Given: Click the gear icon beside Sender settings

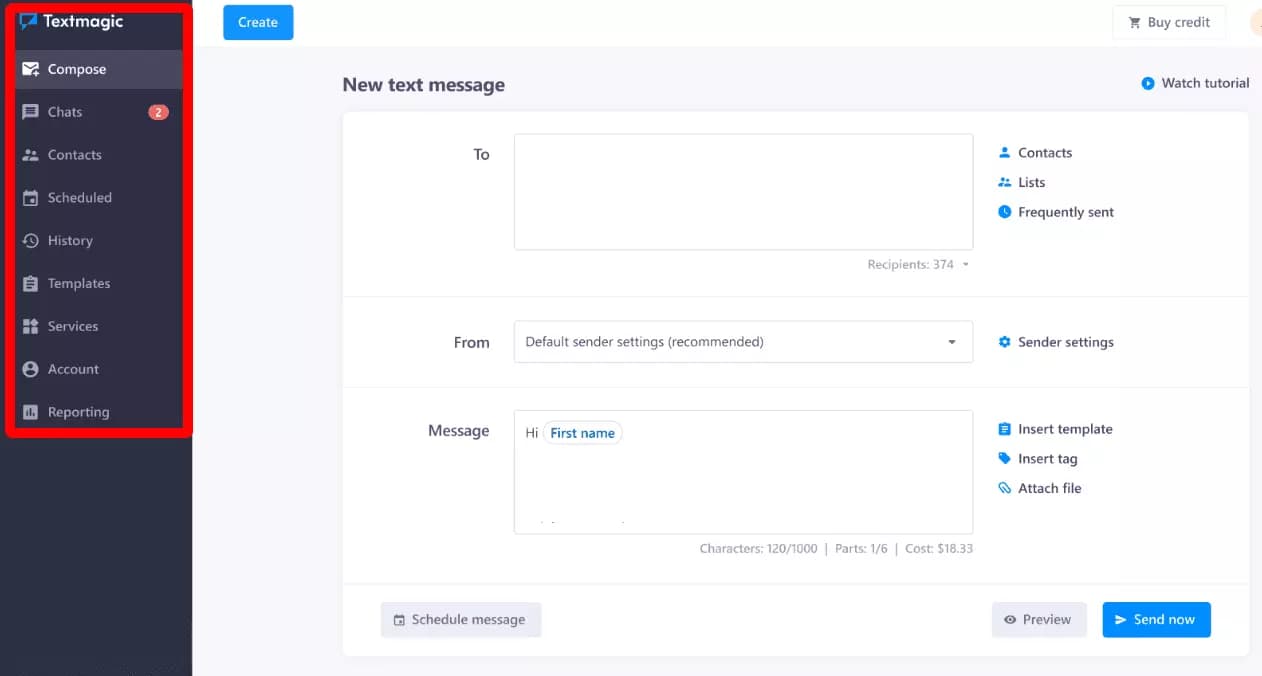Looking at the screenshot, I should coord(1005,342).
